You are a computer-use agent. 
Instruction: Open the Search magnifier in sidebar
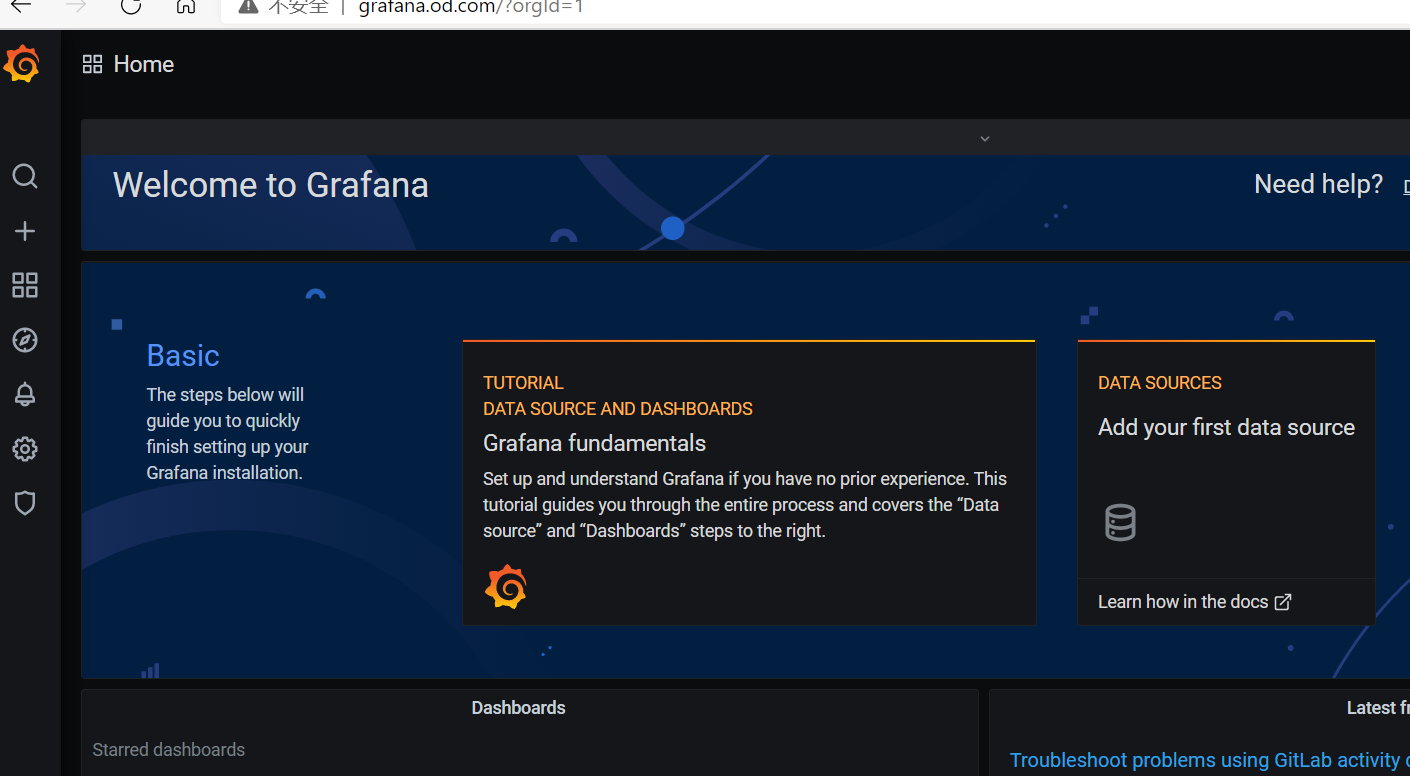tap(25, 176)
